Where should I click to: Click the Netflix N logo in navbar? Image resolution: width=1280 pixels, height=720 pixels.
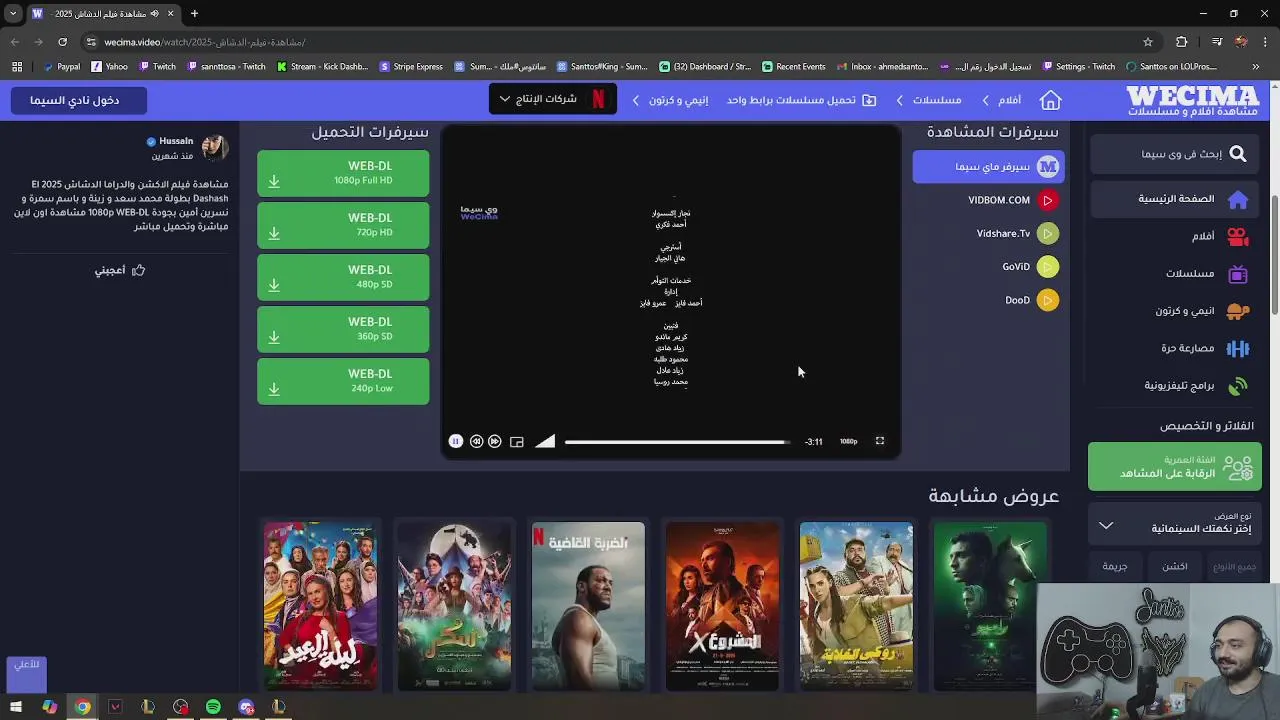click(x=599, y=99)
